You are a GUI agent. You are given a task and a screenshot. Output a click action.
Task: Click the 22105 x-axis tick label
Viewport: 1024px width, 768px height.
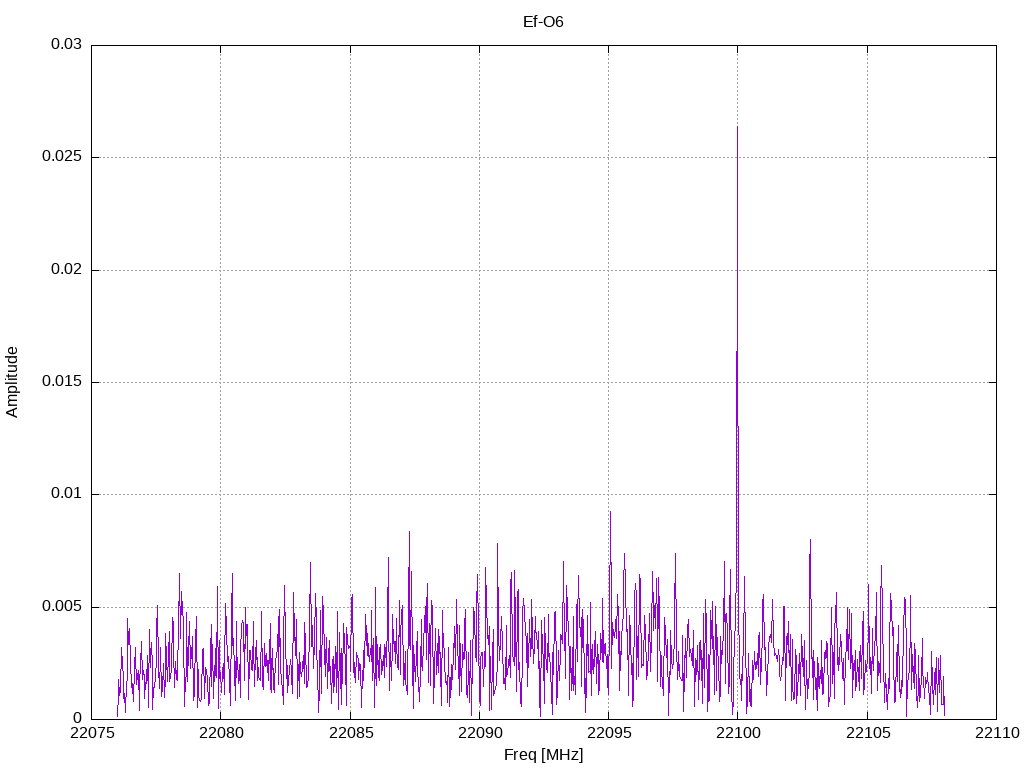coord(867,733)
